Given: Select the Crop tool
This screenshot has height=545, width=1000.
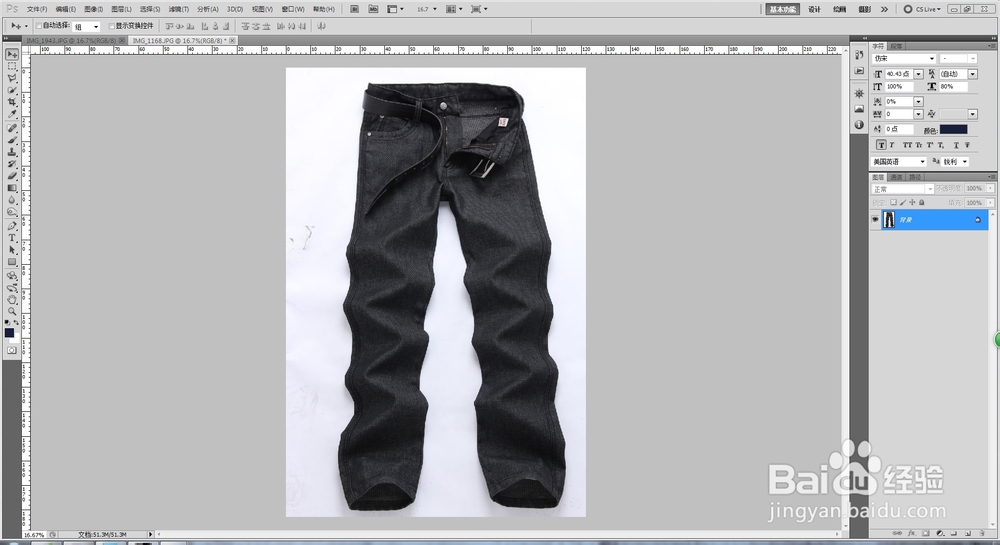Looking at the screenshot, I should [11, 102].
